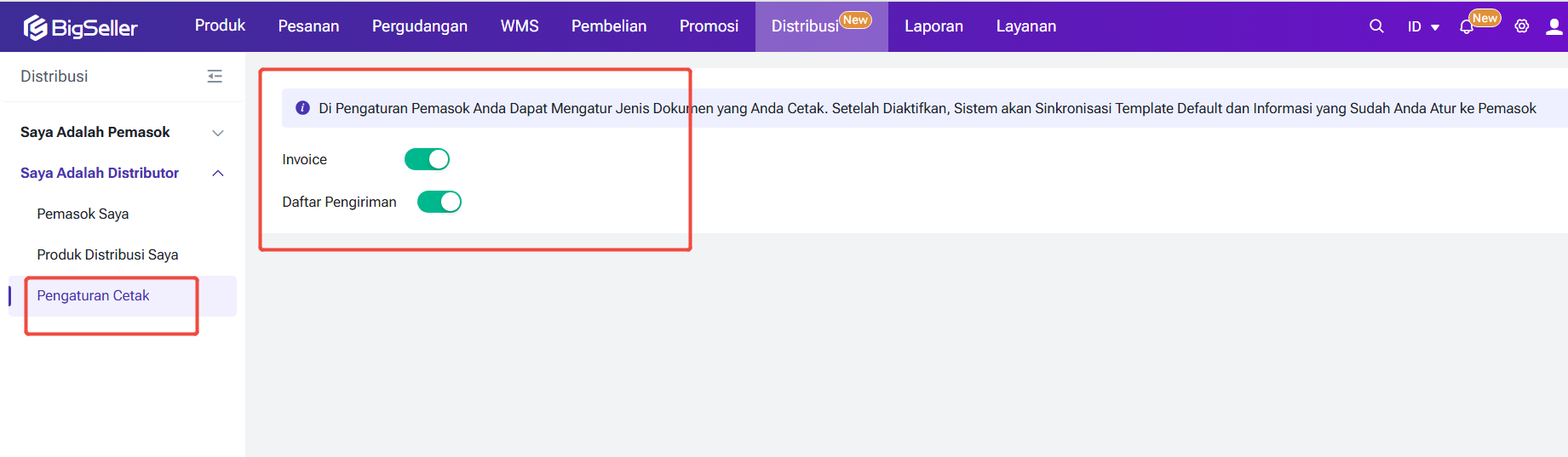Open Pemasok Saya page
Screen dimensions: 1568x457
(83, 214)
